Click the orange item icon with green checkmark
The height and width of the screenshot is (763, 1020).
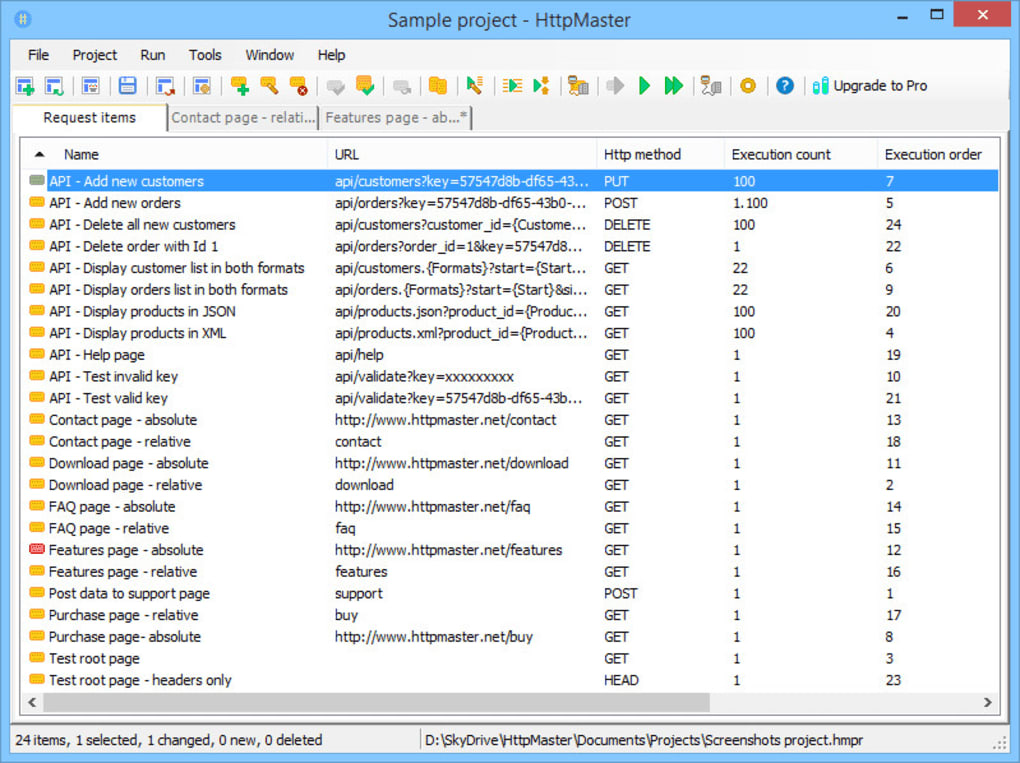pyautogui.click(x=365, y=86)
